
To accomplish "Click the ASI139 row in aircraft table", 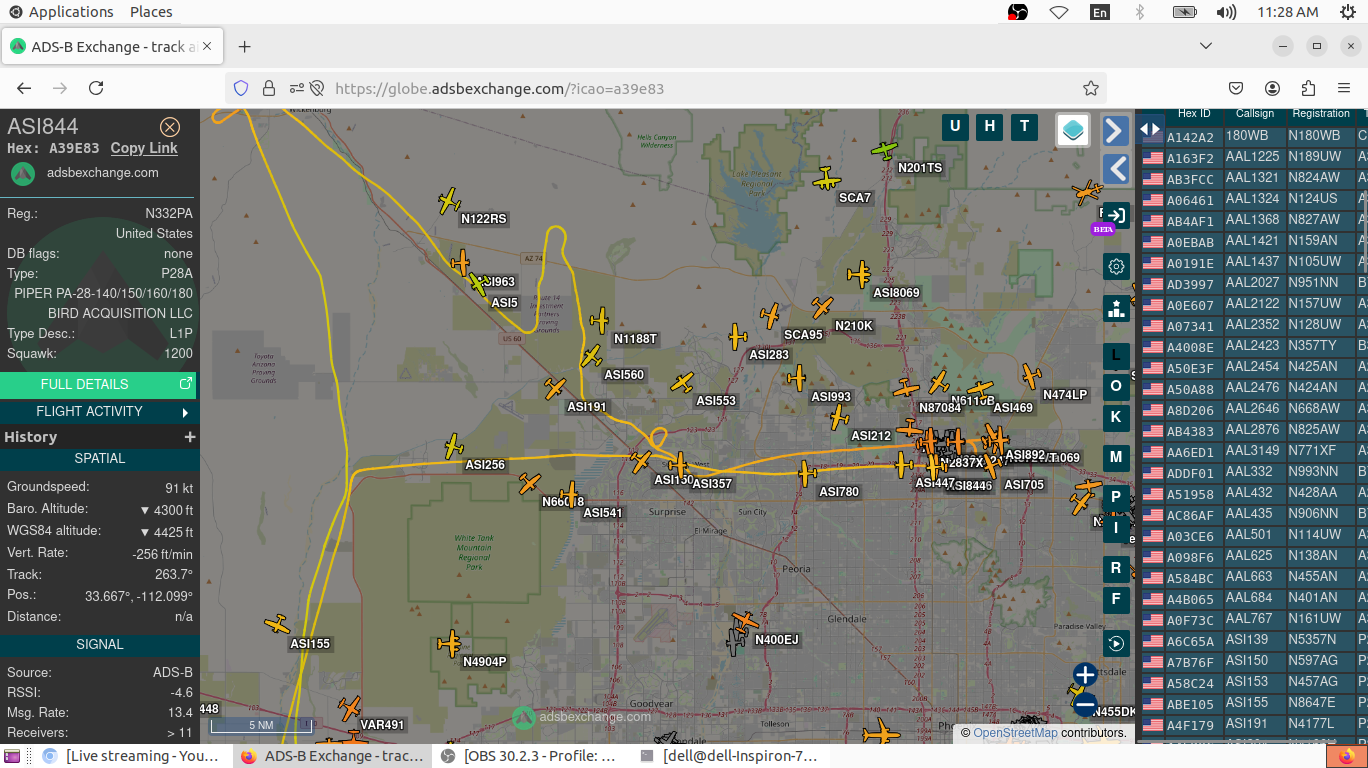I will tap(1252, 640).
